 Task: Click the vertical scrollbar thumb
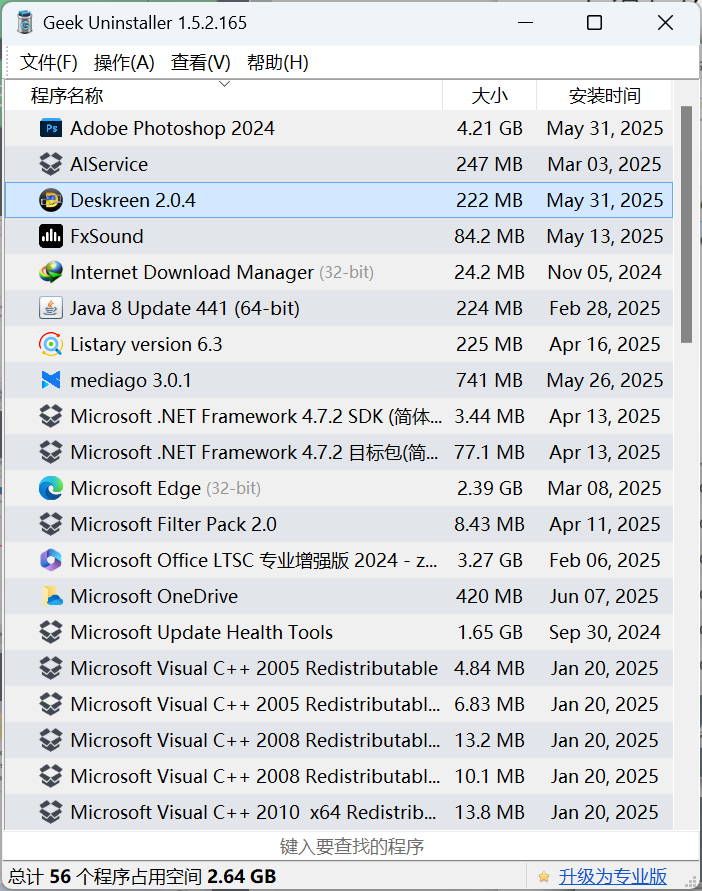(x=687, y=224)
